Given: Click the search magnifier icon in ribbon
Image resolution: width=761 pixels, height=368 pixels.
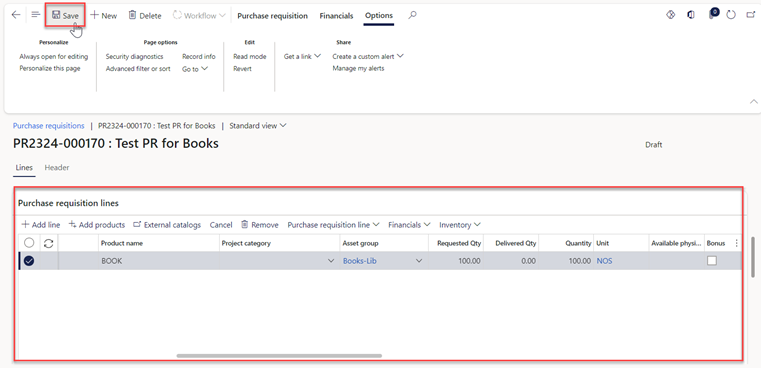Looking at the screenshot, I should [412, 16].
